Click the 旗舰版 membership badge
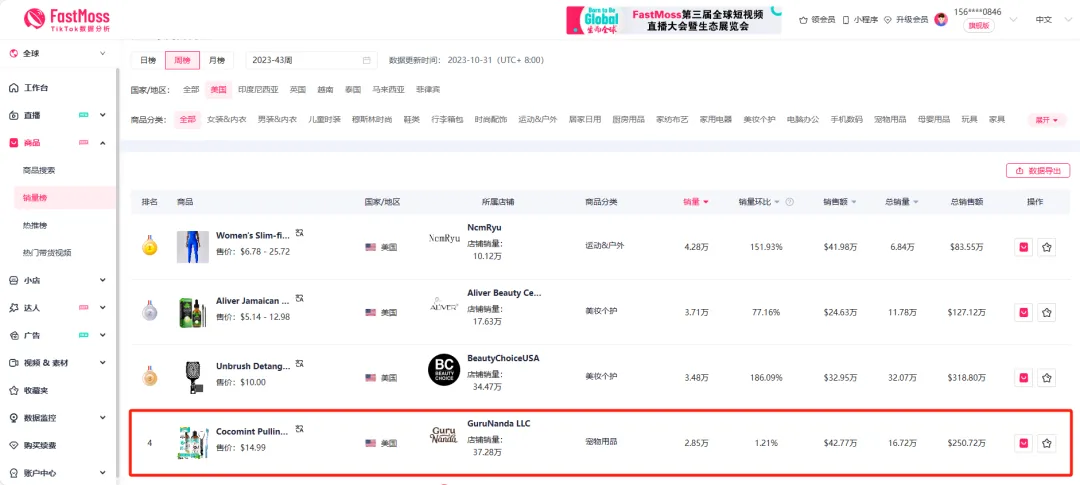The image size is (1080, 485). coord(978,25)
